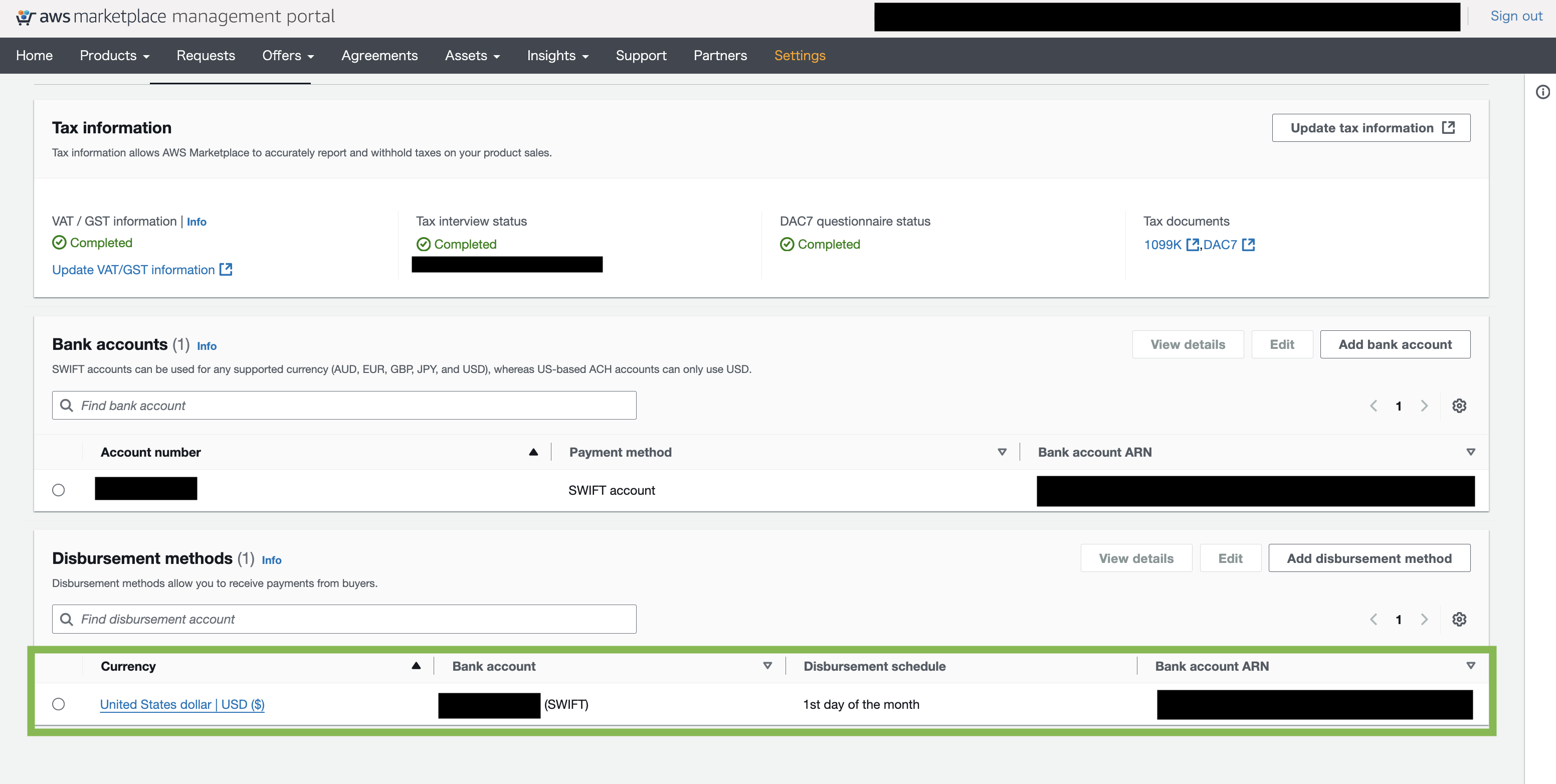Open Requests page
Viewport: 1556px width, 784px height.
[206, 56]
